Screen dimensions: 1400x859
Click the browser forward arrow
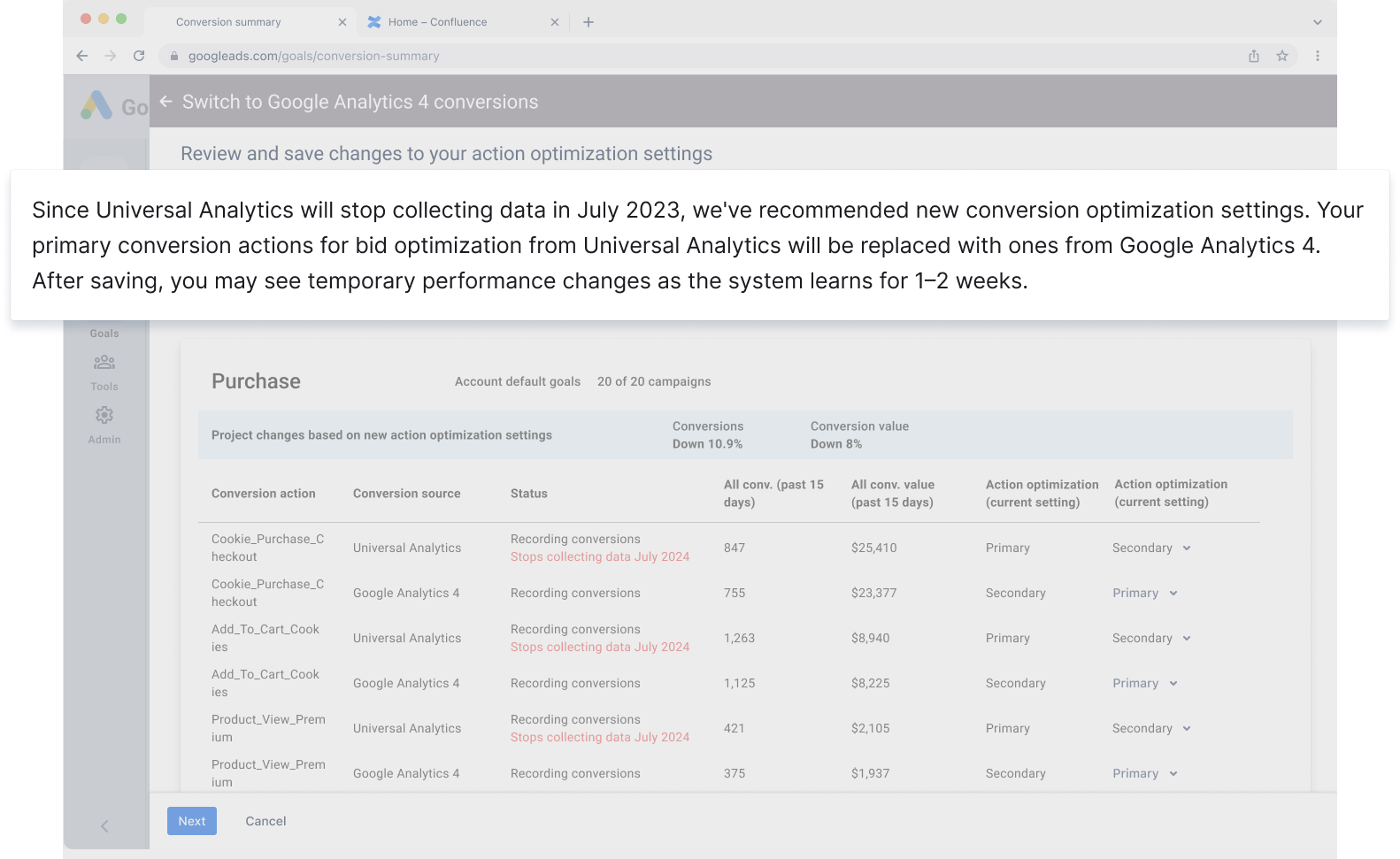coord(111,56)
